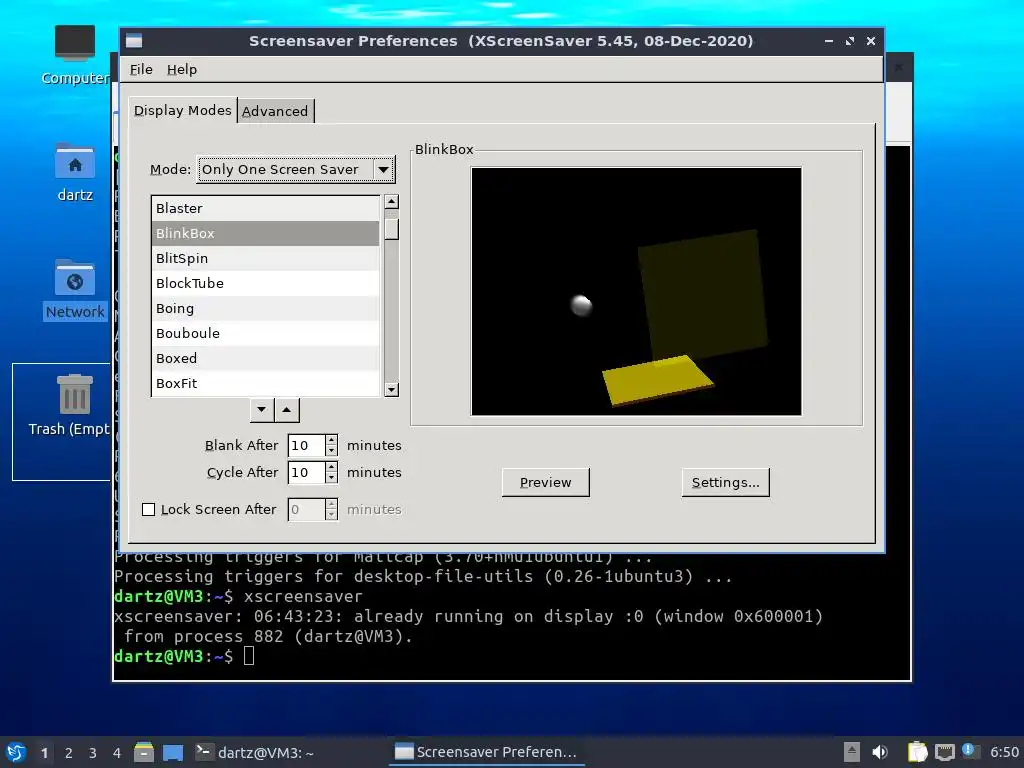Open screensaver Settings dialog
Viewport: 1024px width, 768px height.
(725, 483)
